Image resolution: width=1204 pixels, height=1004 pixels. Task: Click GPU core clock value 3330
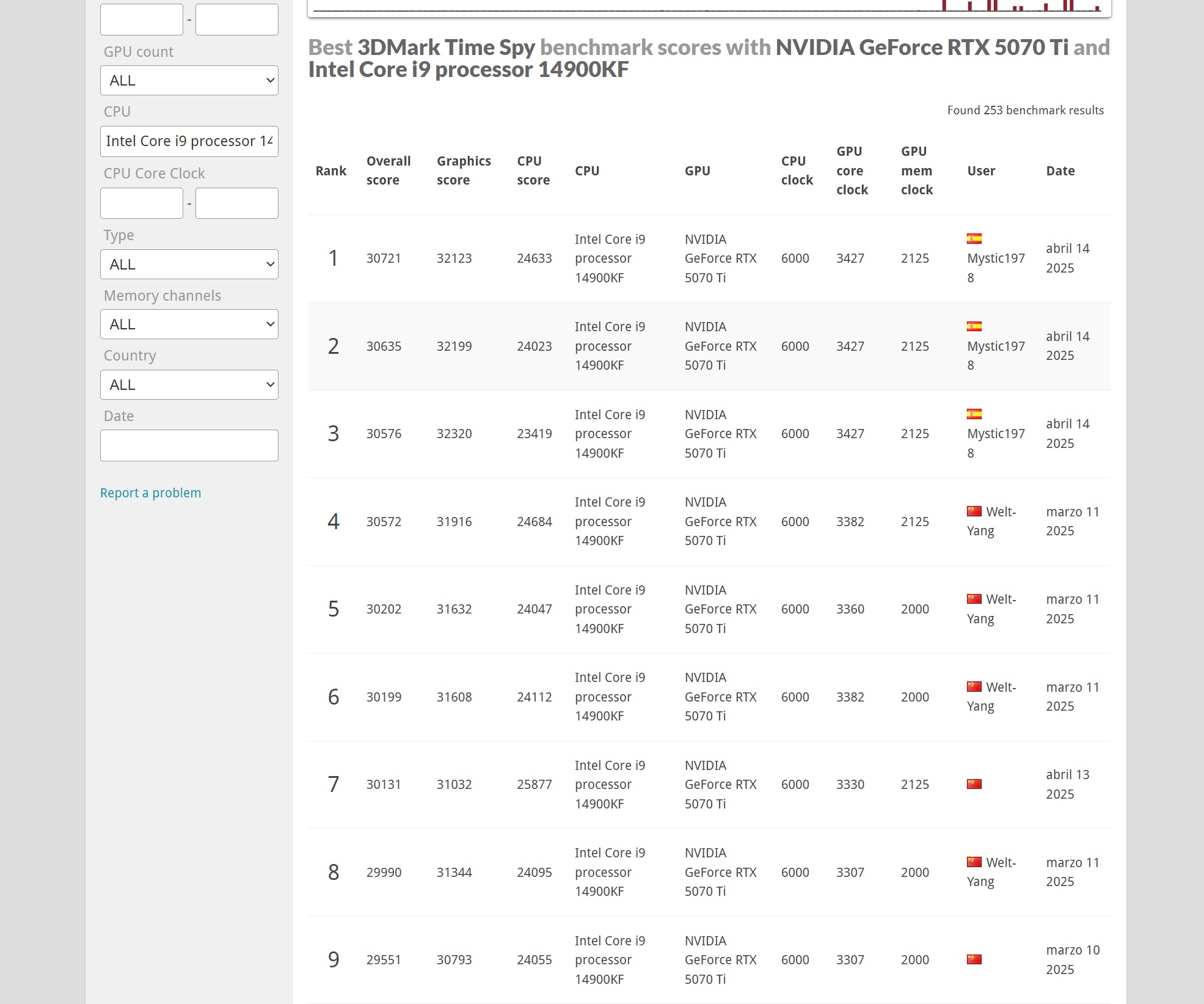click(850, 785)
